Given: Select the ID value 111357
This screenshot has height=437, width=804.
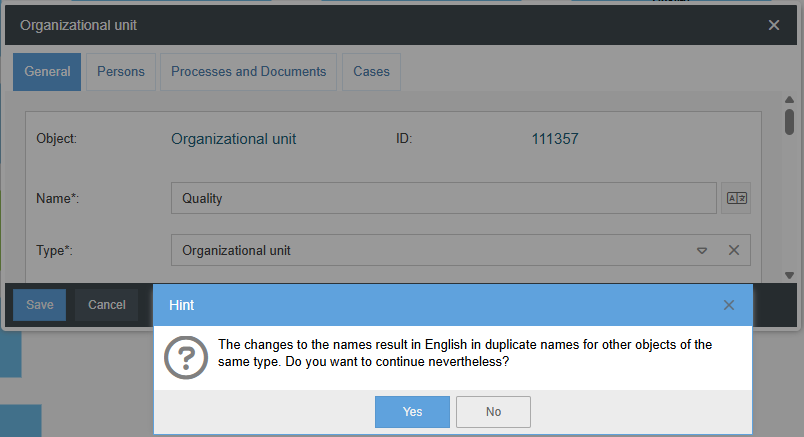Looking at the screenshot, I should coord(555,139).
